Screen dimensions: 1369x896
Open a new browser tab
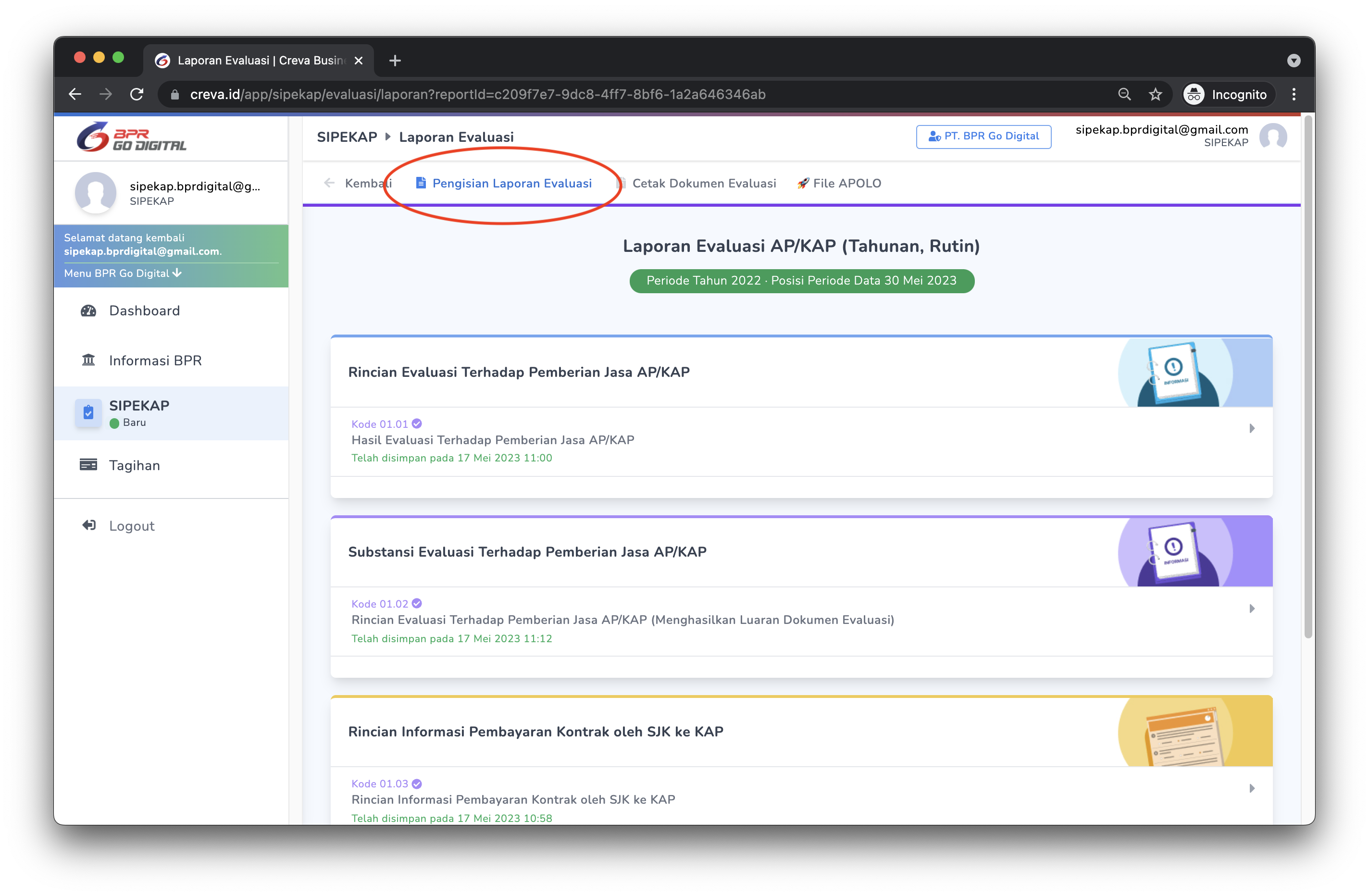395,61
